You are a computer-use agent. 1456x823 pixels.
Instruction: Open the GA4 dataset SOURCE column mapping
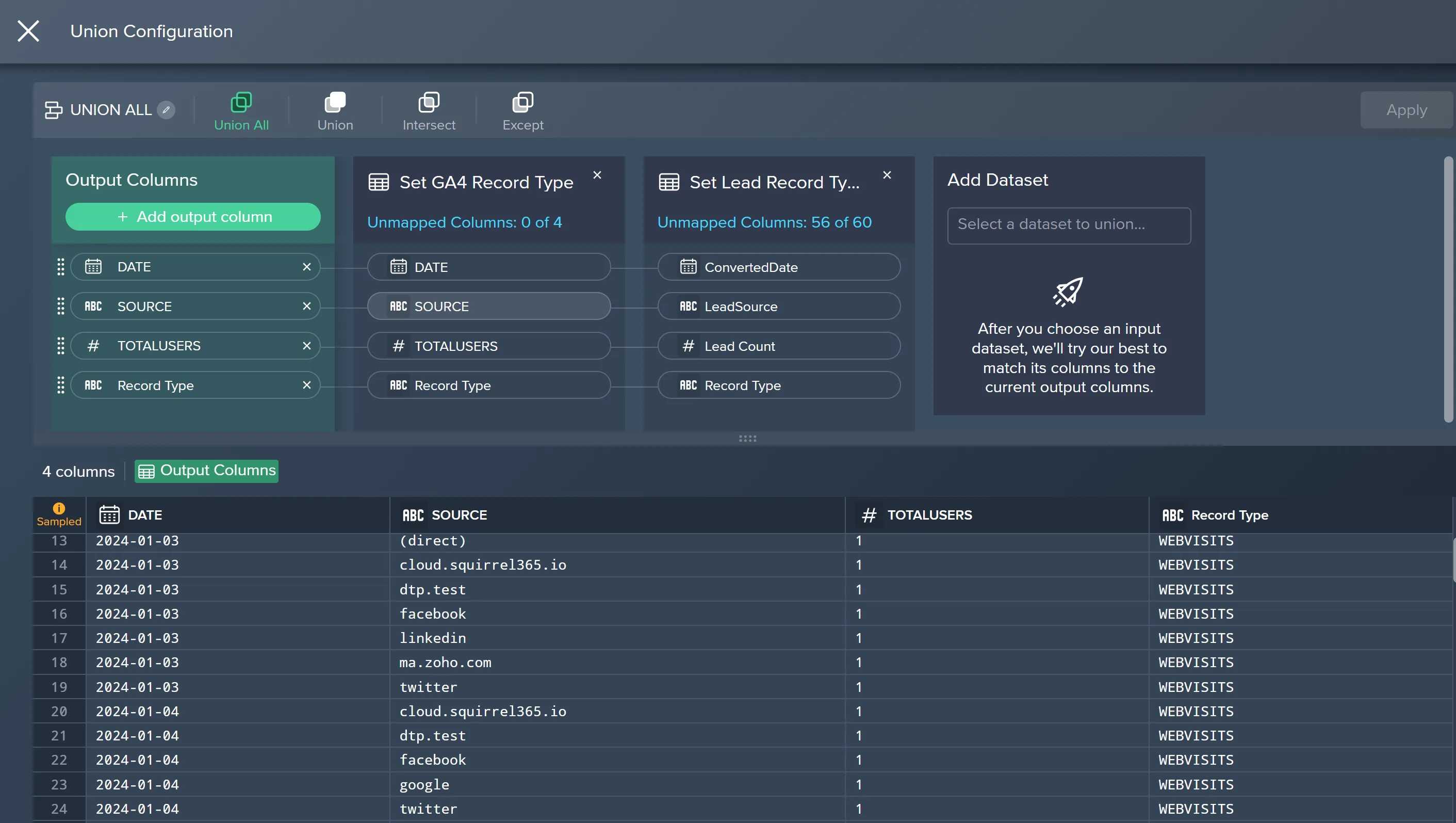489,306
